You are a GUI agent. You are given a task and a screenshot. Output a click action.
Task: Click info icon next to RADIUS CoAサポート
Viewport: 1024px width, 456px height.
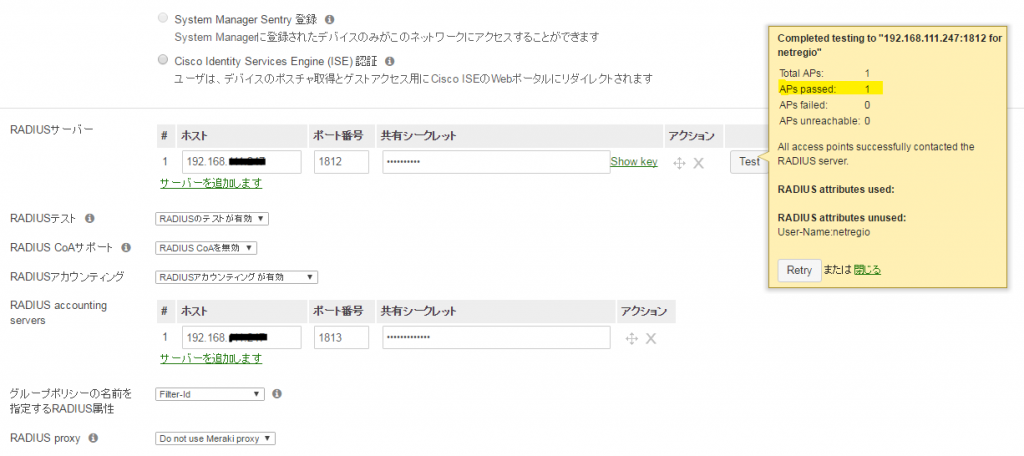pos(126,248)
